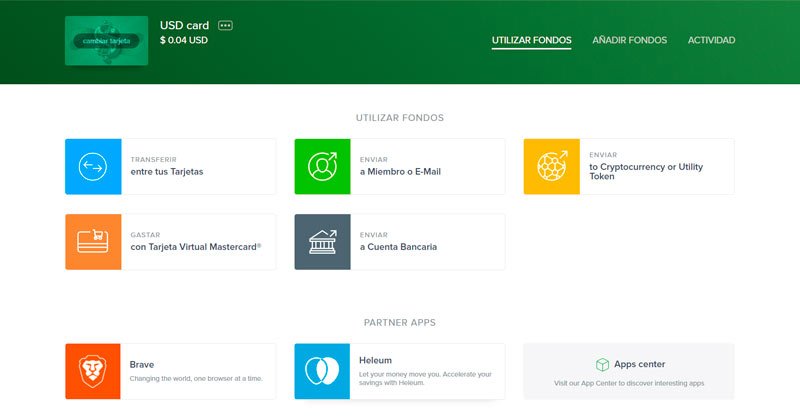Image resolution: width=800 pixels, height=418 pixels.
Task: Click the blue transfer arrows icon
Action: pyautogui.click(x=93, y=166)
